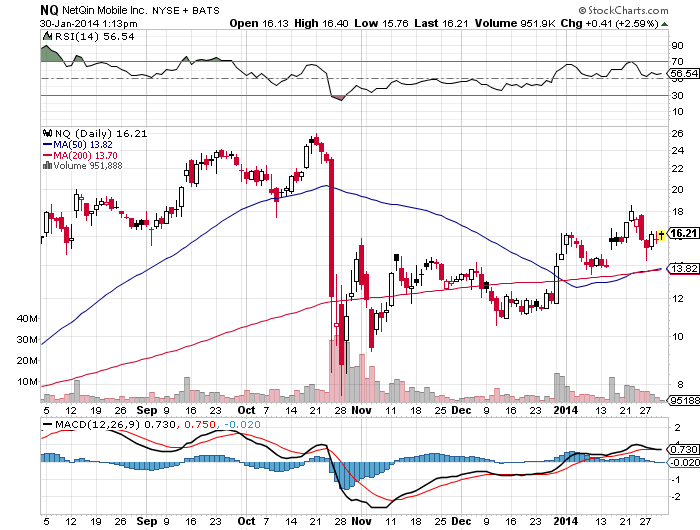Click the red MA(200) 13.70 legend entry
Screen dimensions: 700x530
[80, 155]
